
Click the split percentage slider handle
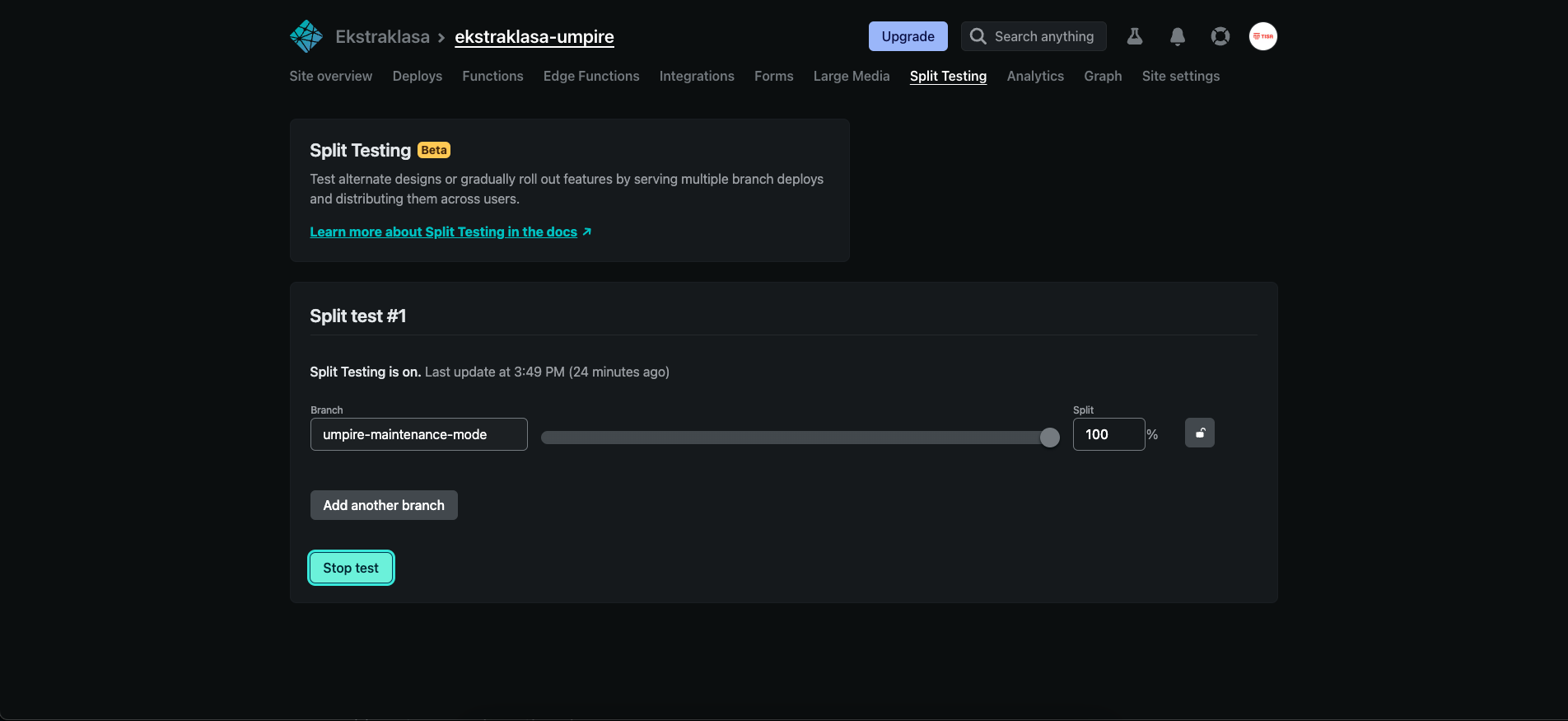[x=1049, y=438]
